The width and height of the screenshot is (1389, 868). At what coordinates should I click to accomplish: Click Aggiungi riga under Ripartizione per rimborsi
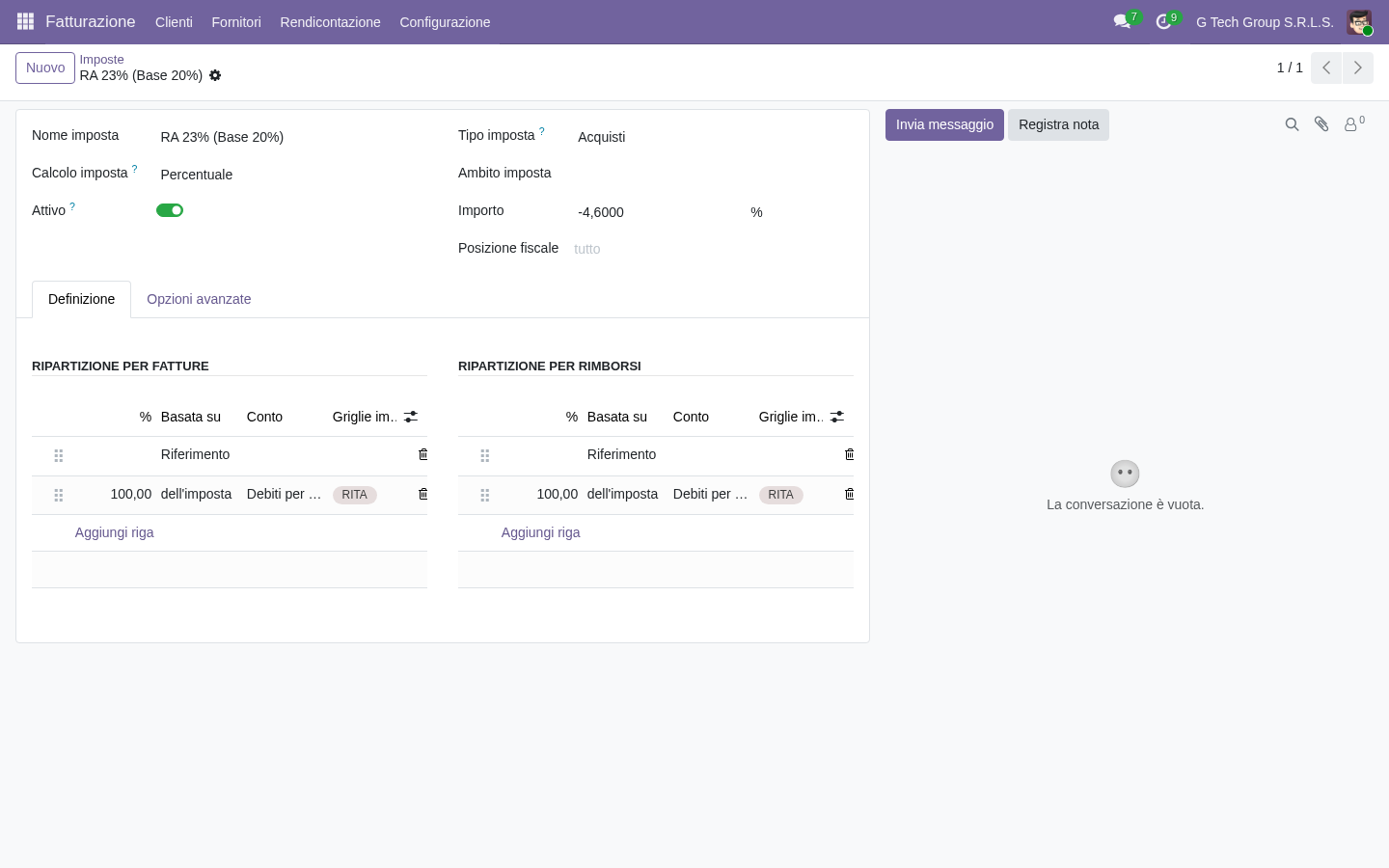tap(541, 532)
